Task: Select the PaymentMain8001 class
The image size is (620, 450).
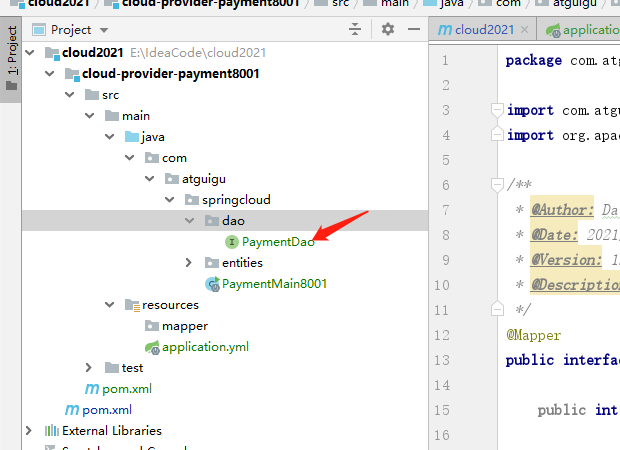Action: [x=274, y=284]
